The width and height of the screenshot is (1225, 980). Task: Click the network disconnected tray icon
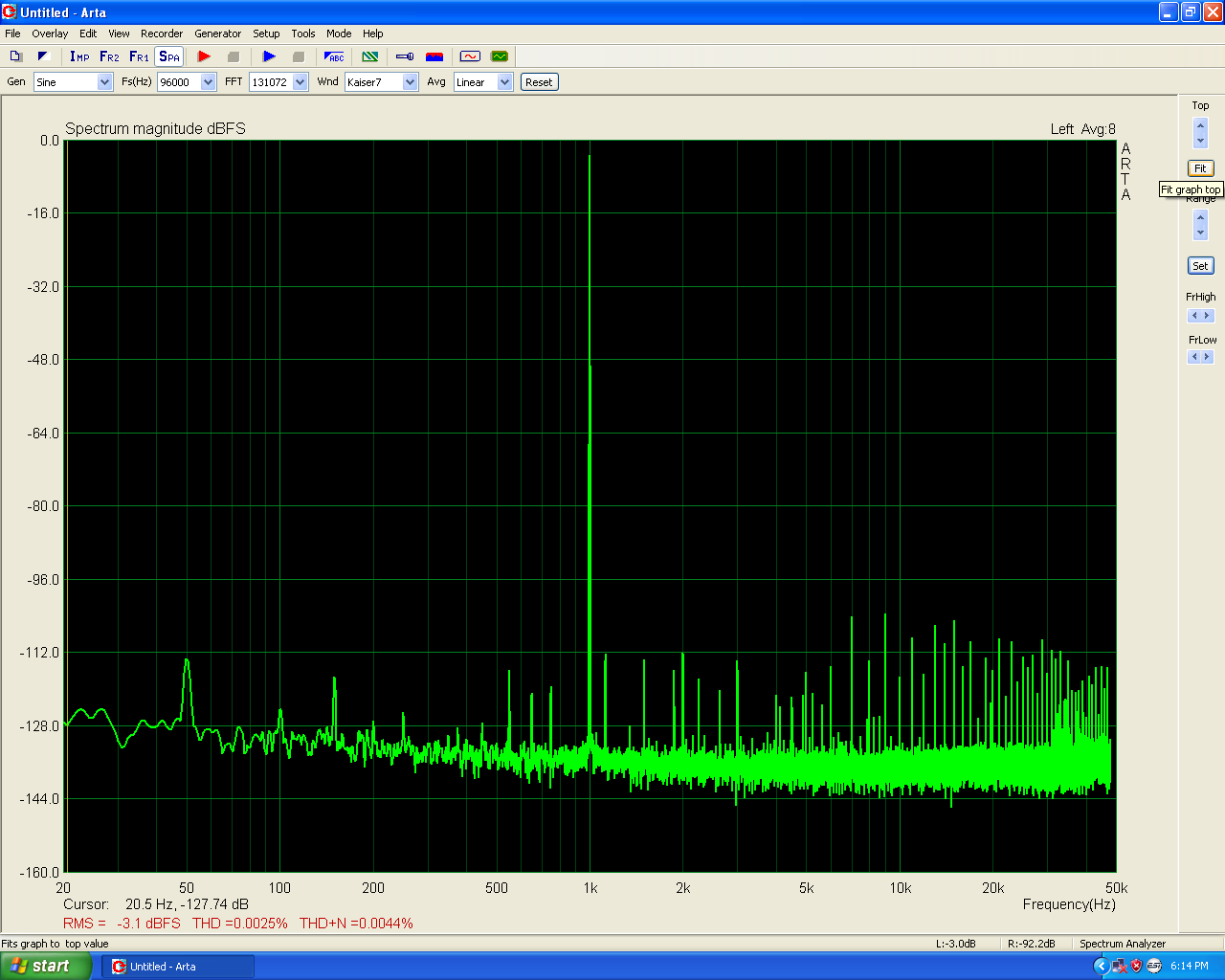coord(1119,967)
